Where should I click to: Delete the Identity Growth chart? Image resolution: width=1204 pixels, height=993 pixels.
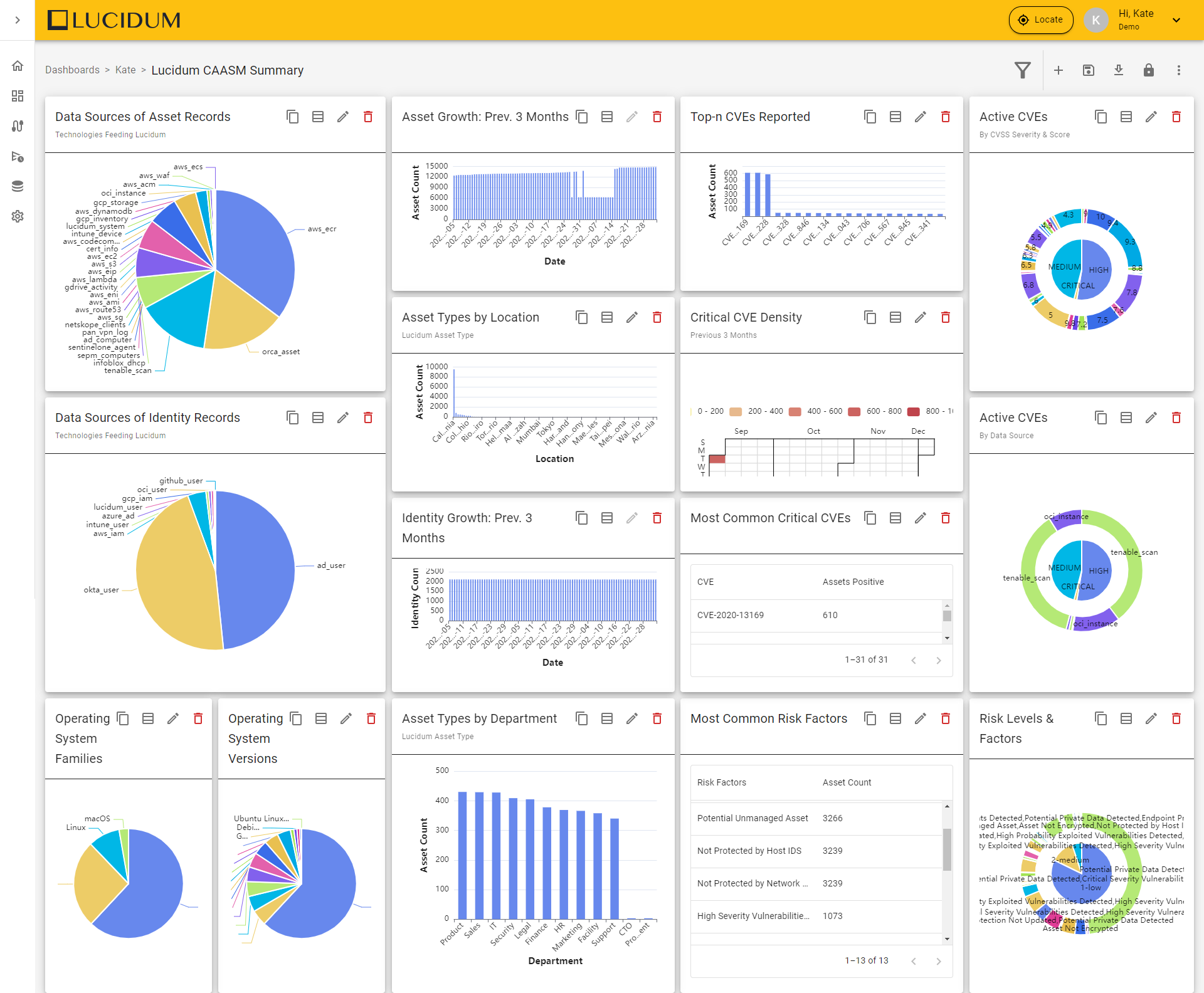tap(657, 518)
